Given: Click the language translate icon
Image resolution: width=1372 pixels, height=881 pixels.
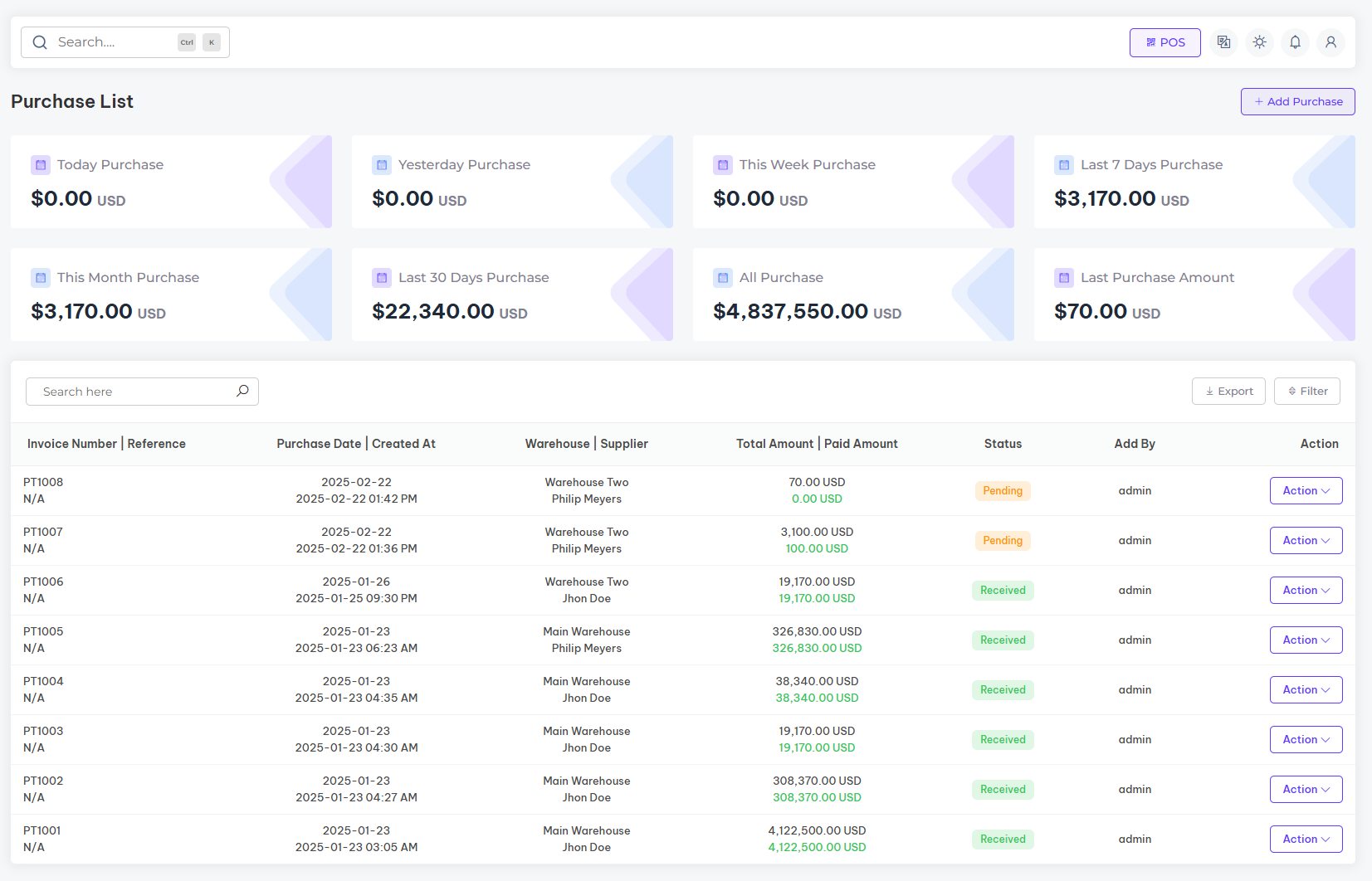Looking at the screenshot, I should (x=1223, y=42).
